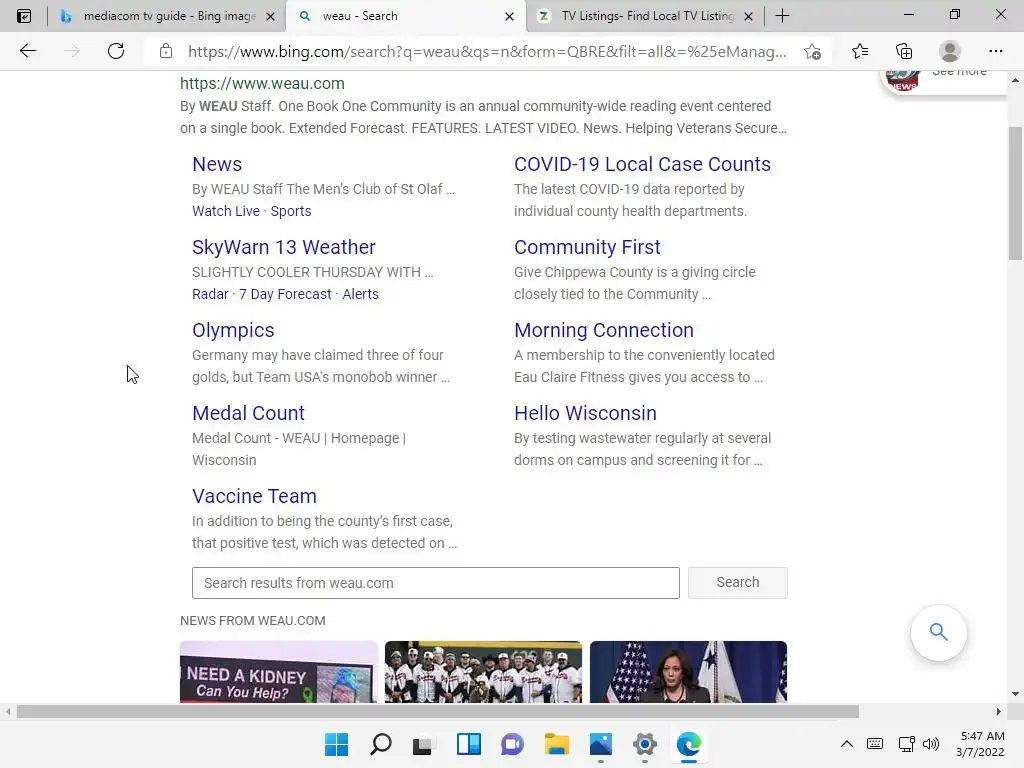Open Settings gear on taskbar
Screen dimensions: 1024x768
[645, 744]
